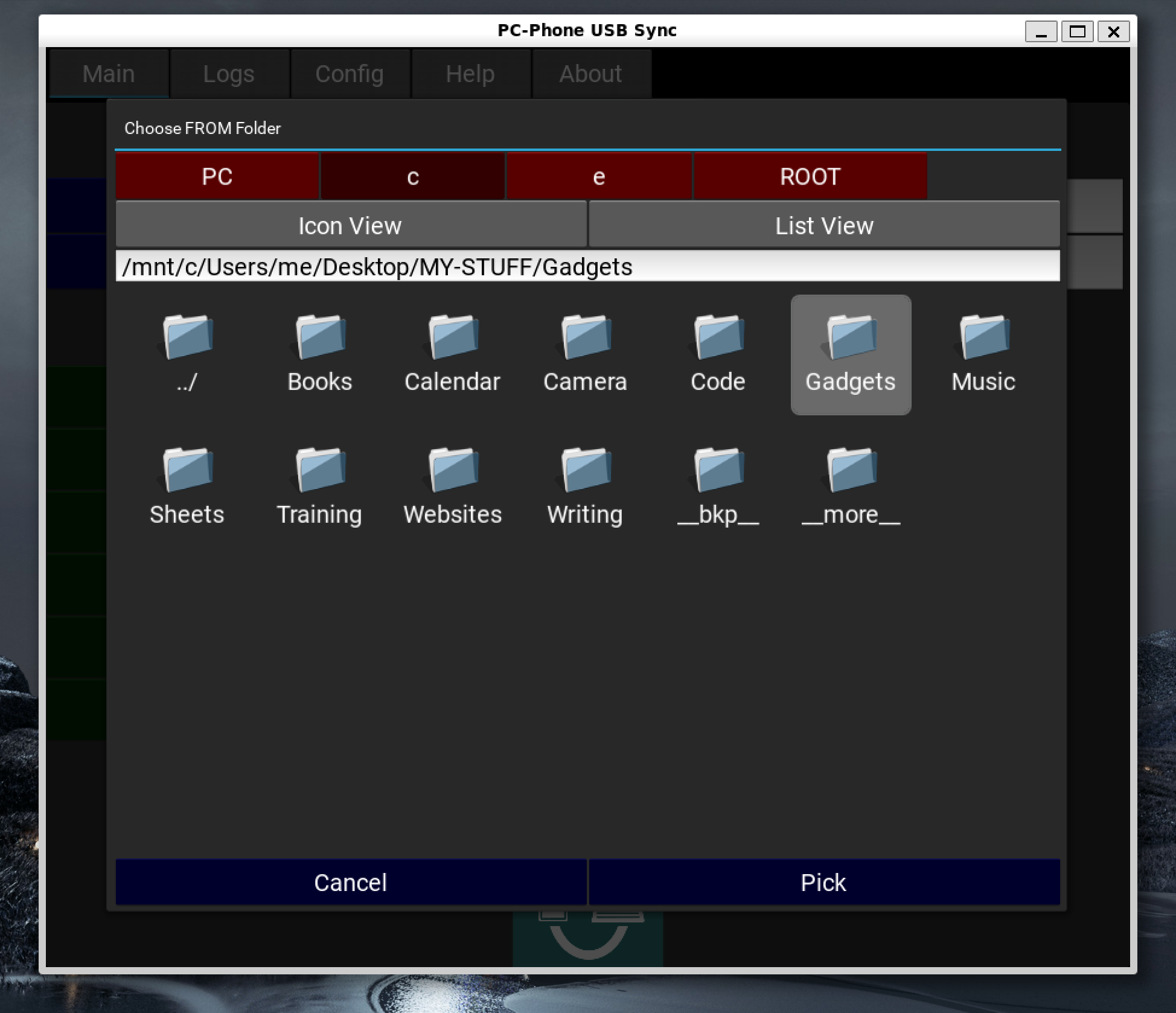The width and height of the screenshot is (1176, 1013).
Task: Open the Code folder icon
Action: 718,354
